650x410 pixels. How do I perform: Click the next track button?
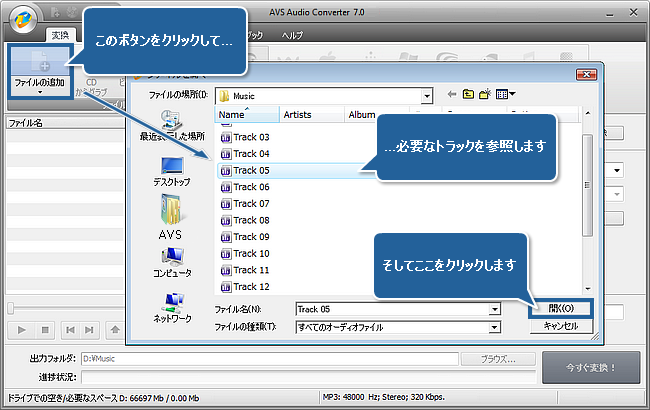[89, 330]
